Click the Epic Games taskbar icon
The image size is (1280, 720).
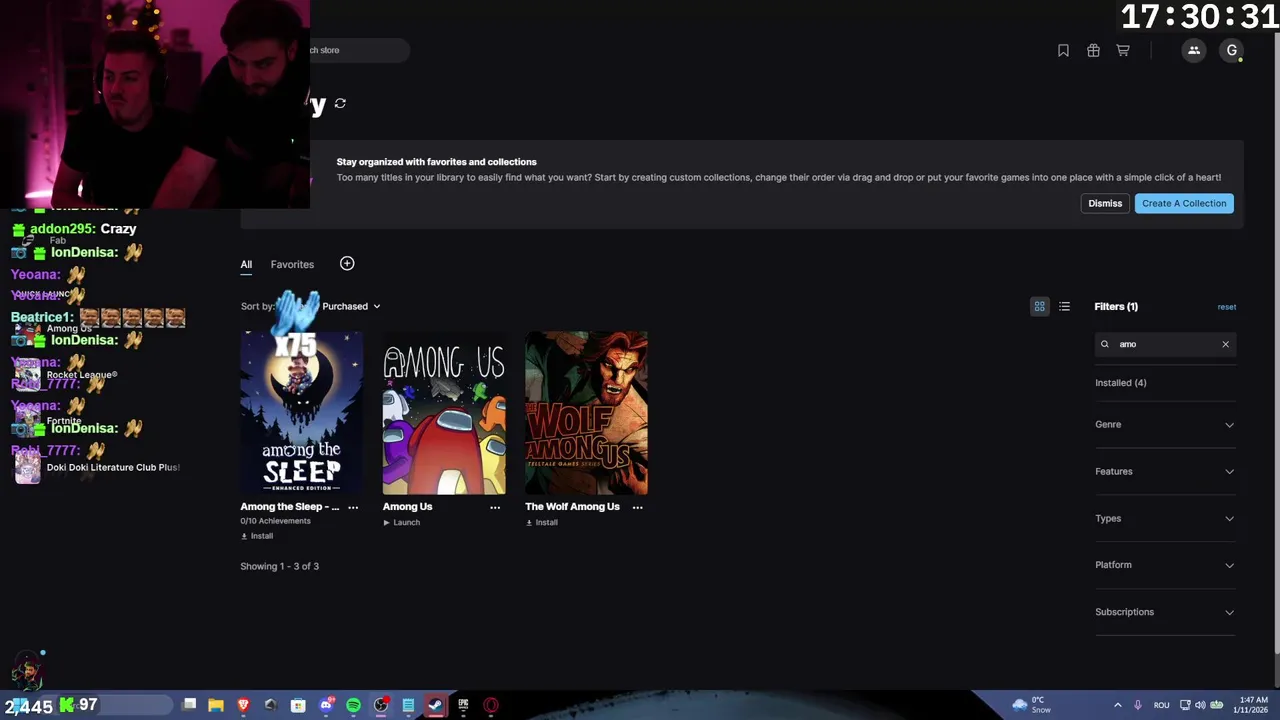[x=463, y=705]
